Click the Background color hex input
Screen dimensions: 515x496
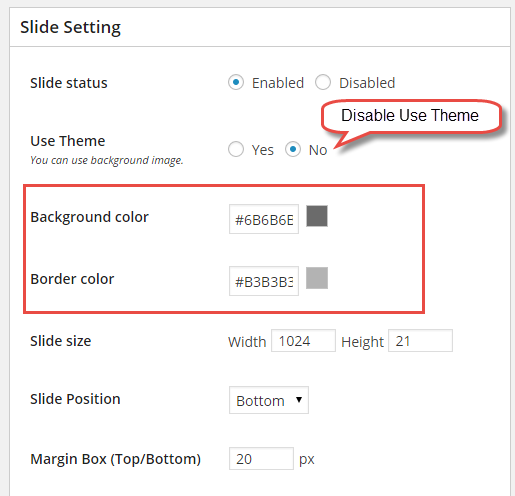coord(264,219)
